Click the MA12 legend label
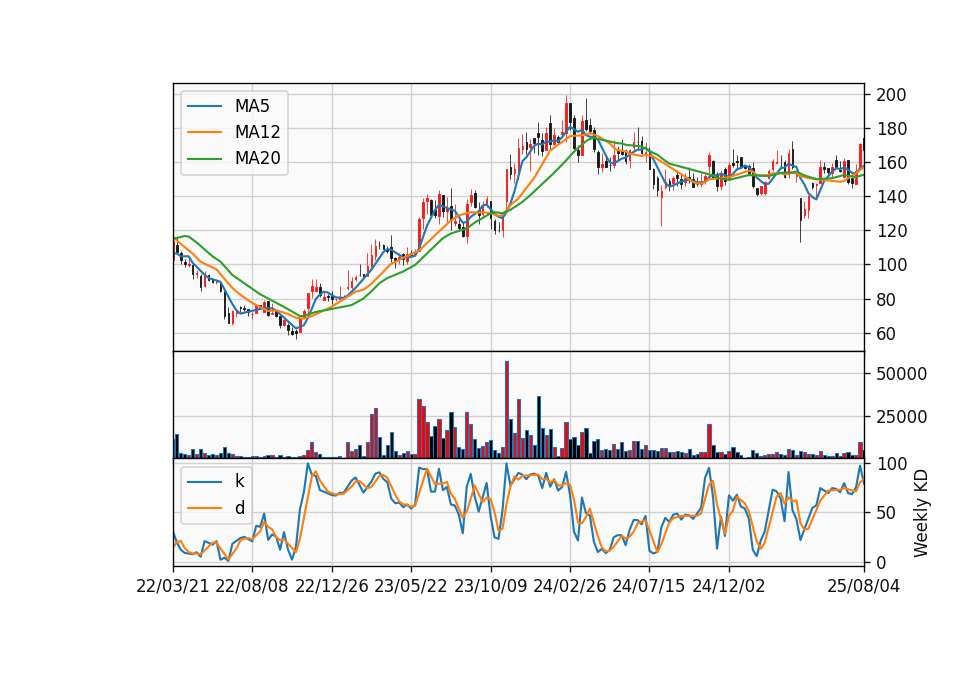This screenshot has width=960, height=690. click(x=257, y=132)
